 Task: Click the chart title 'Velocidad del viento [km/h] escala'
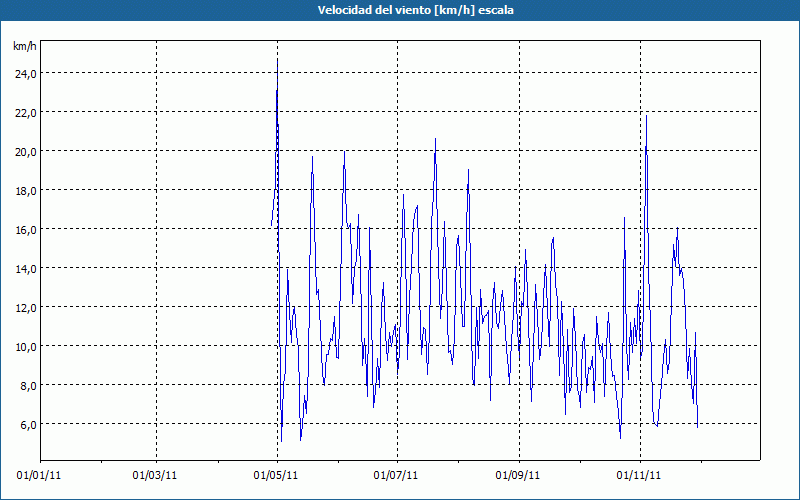click(x=415, y=10)
